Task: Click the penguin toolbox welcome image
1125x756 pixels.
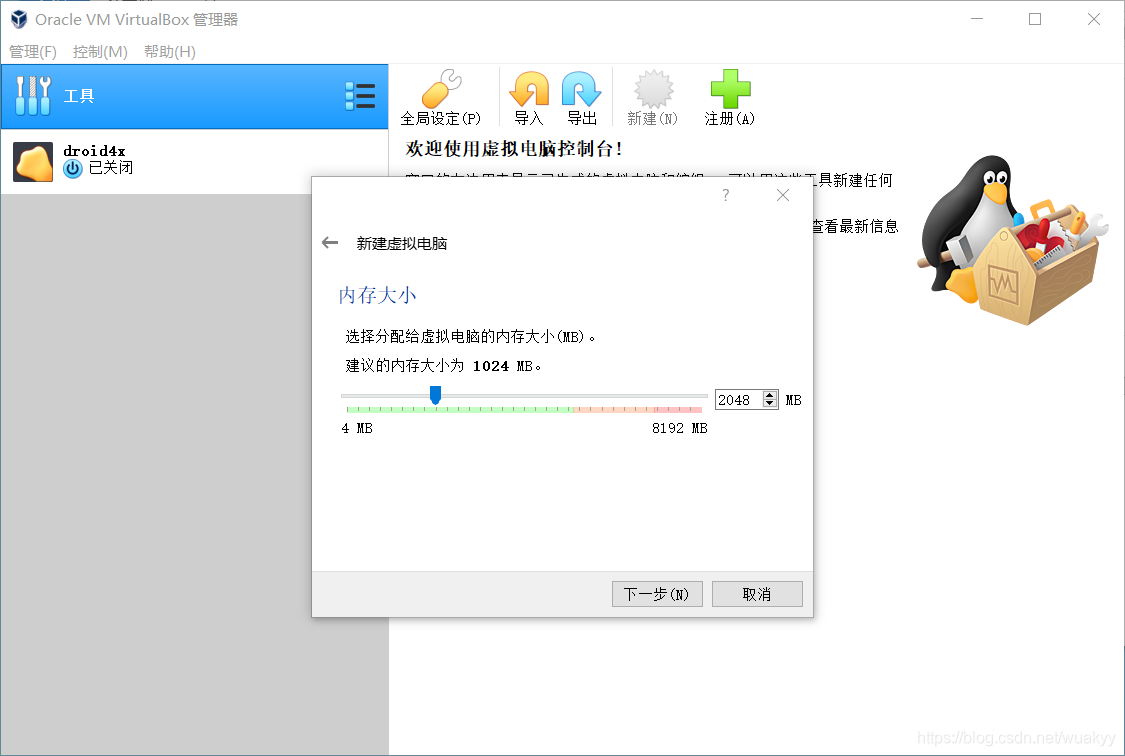Action: [x=1012, y=240]
